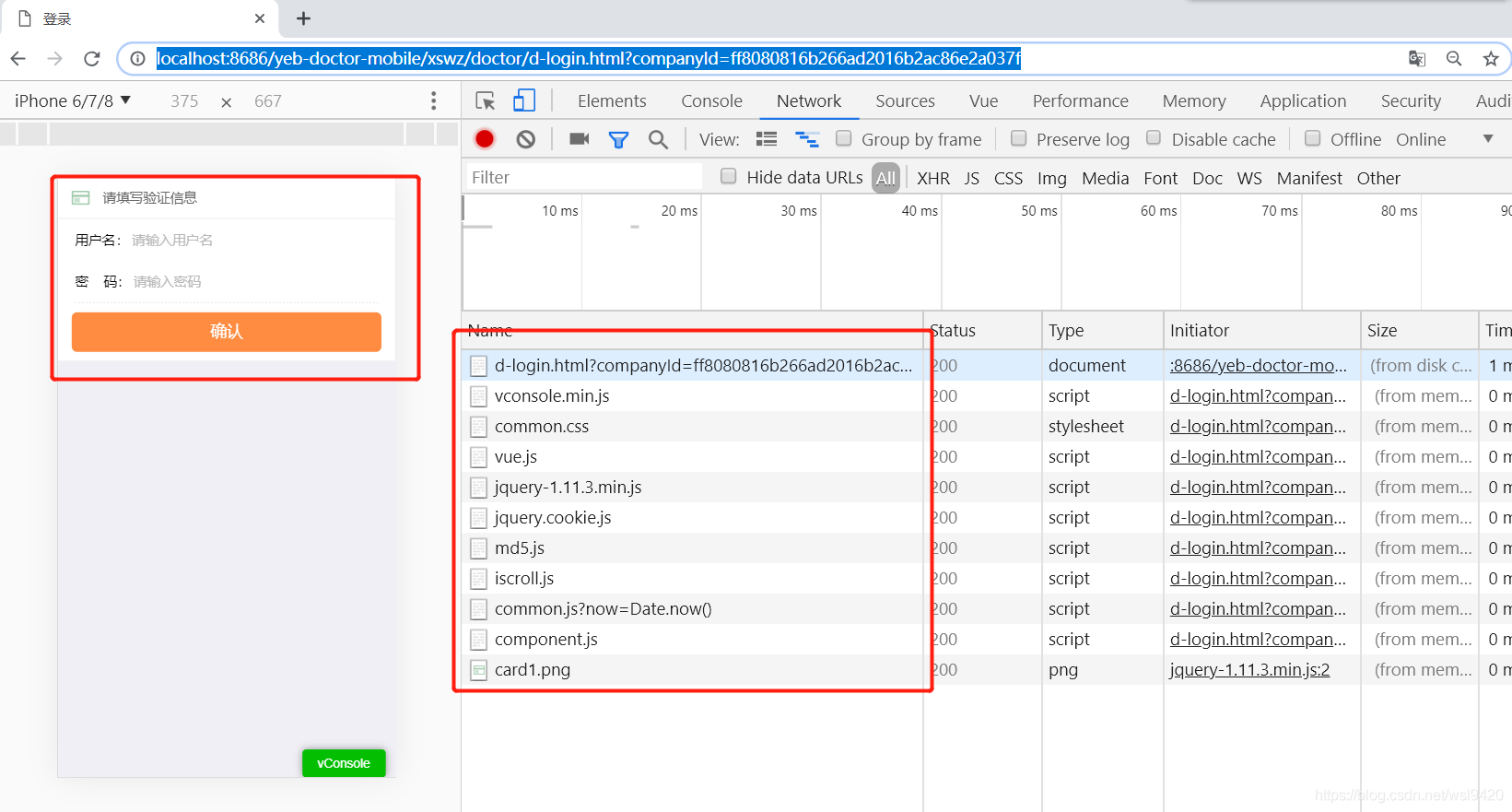Toggle the network filter funnel icon

coord(618,140)
